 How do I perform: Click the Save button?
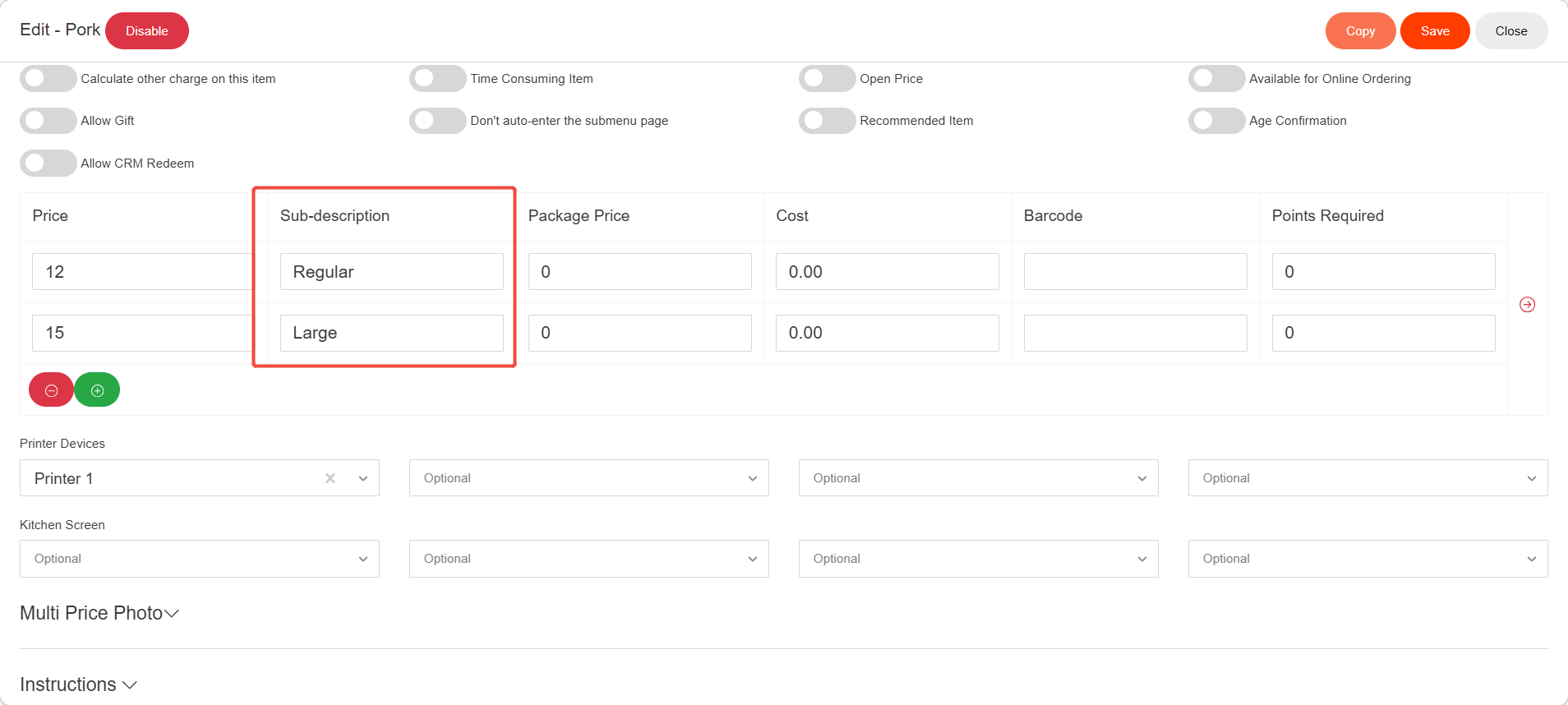pyautogui.click(x=1435, y=31)
